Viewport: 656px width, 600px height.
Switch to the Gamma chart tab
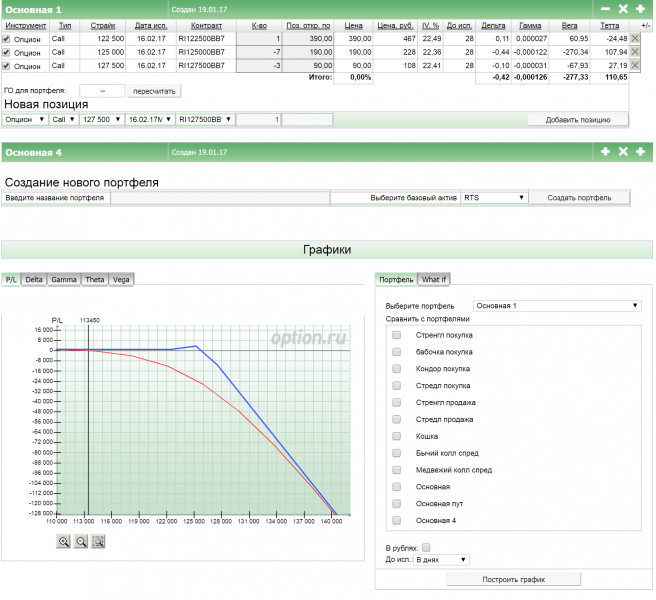(x=64, y=279)
